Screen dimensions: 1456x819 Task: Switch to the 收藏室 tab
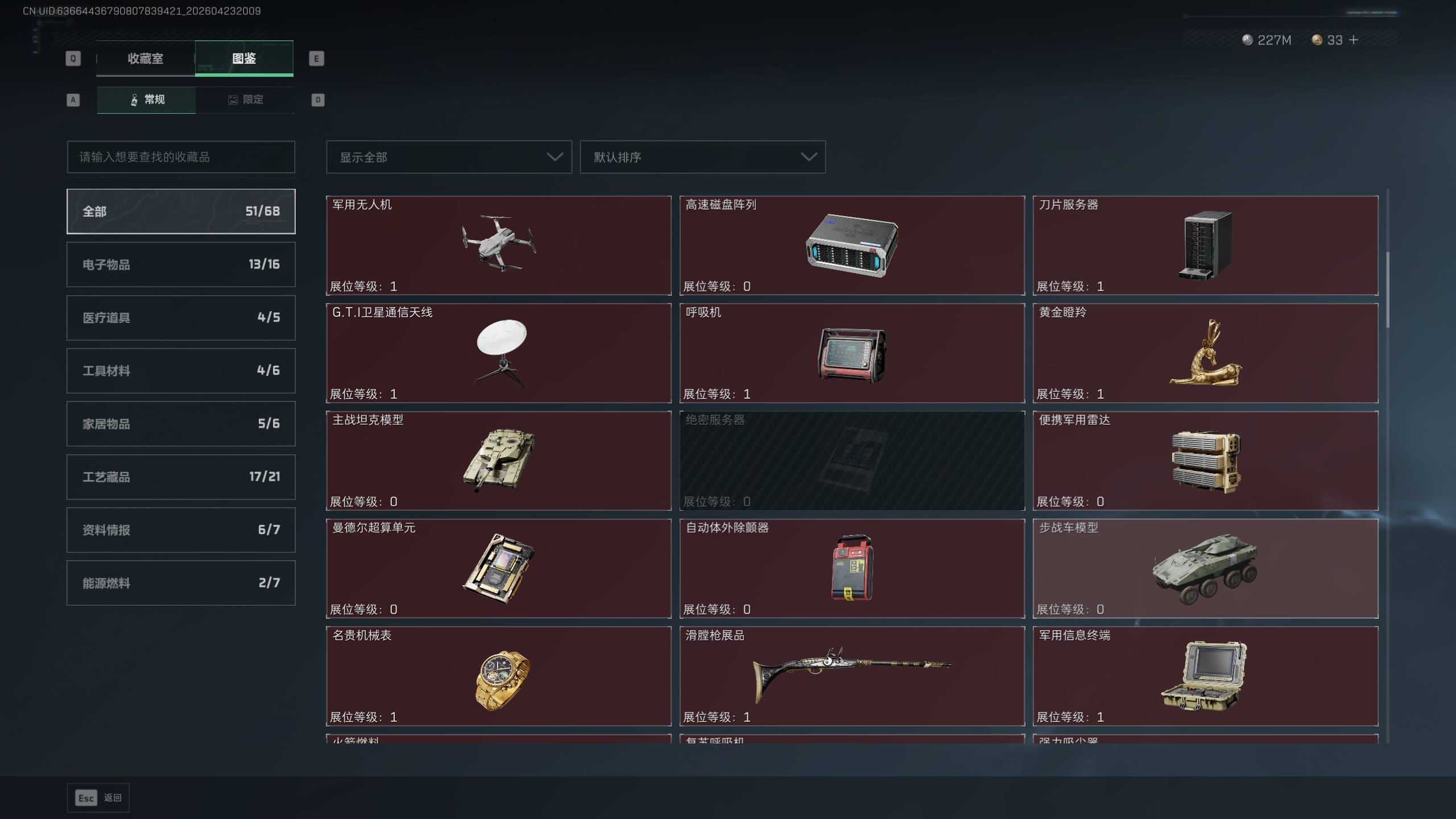click(146, 58)
